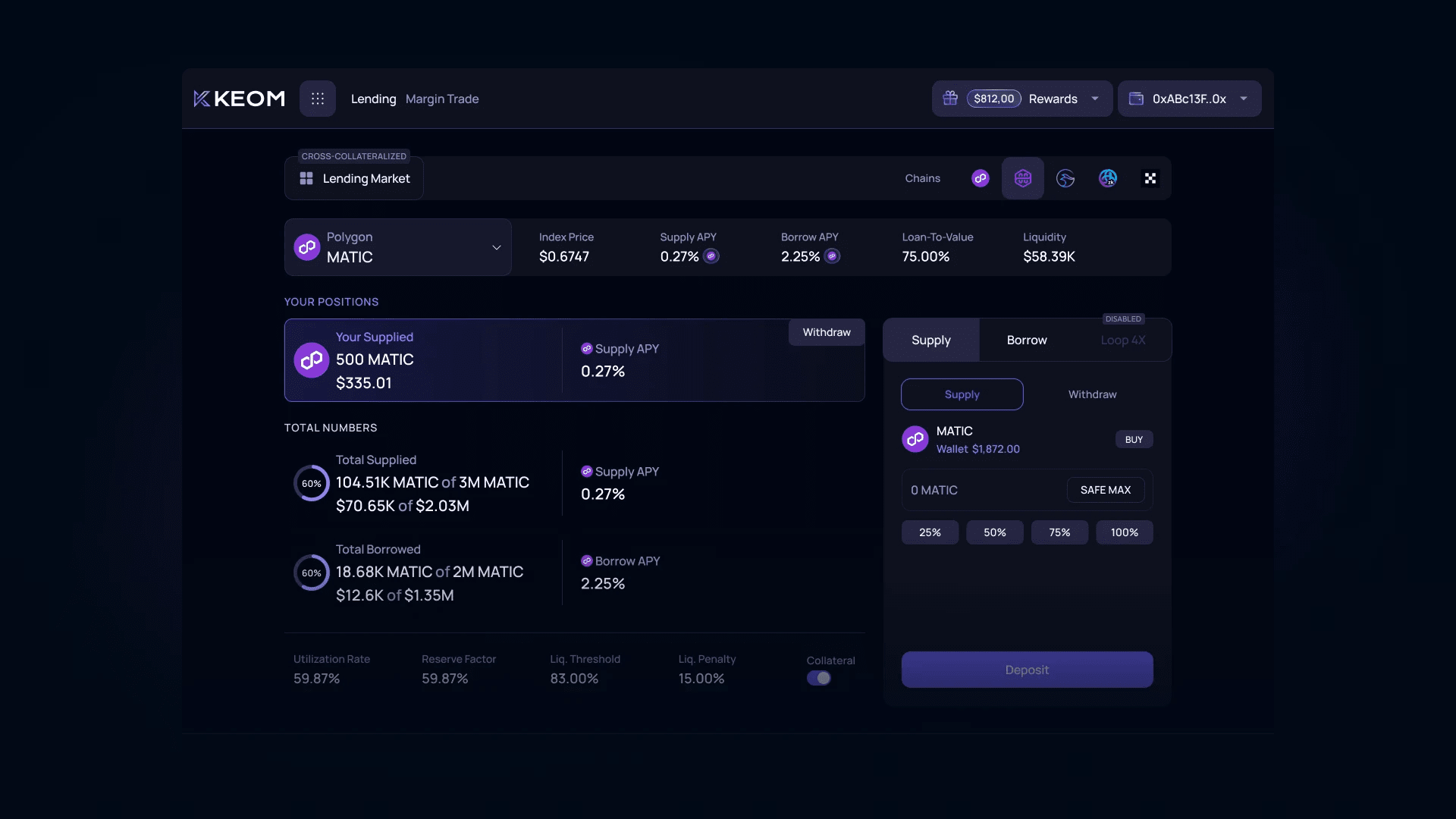This screenshot has width=1456, height=819.
Task: Switch to the Margin Trade nav item
Action: click(442, 99)
